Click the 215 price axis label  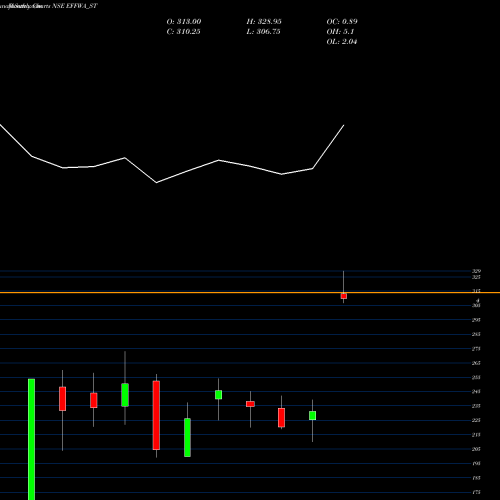(x=476, y=435)
